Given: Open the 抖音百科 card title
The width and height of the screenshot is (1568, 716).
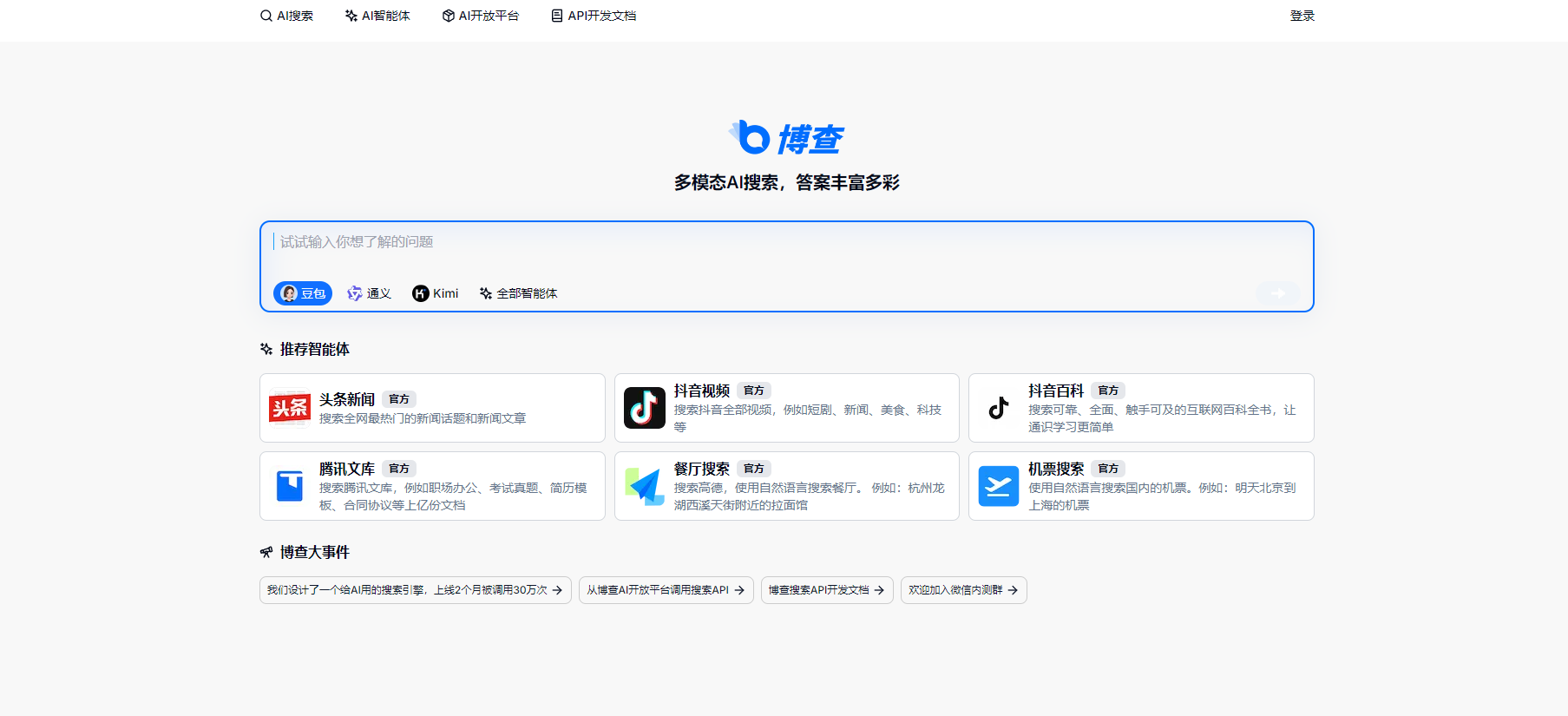Looking at the screenshot, I should [1056, 391].
